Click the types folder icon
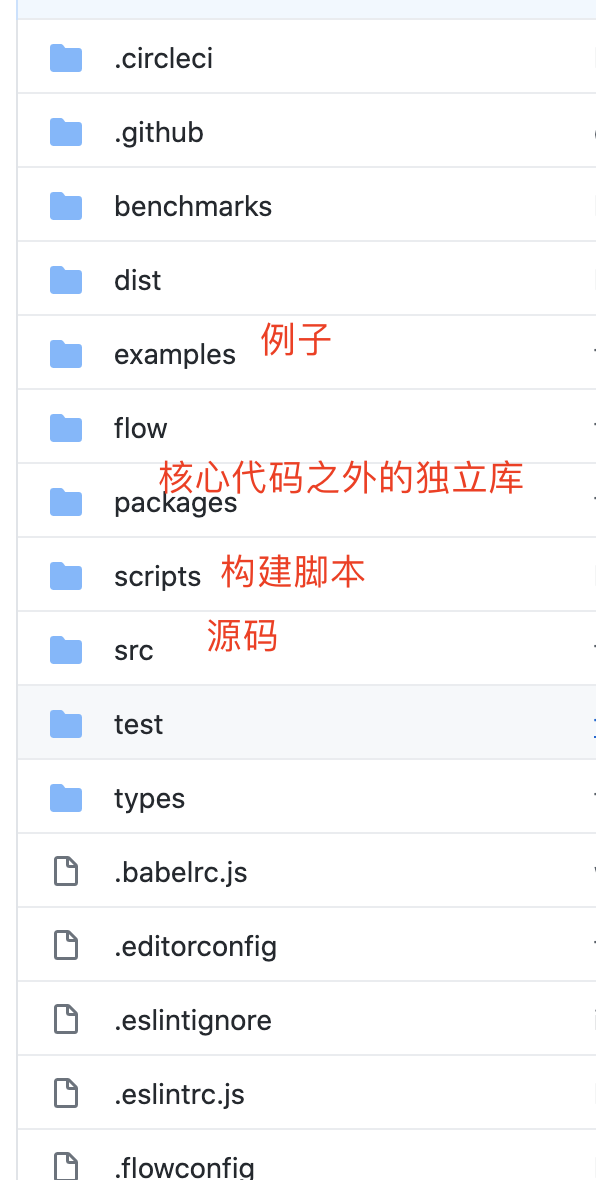The height and width of the screenshot is (1180, 596). coord(65,798)
